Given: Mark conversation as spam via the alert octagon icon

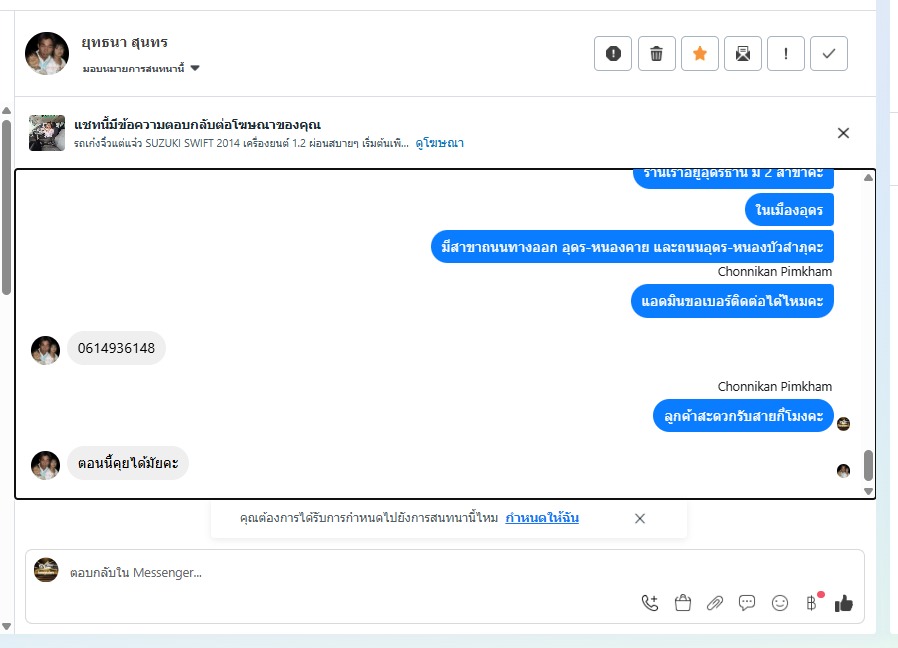Looking at the screenshot, I should coord(613,53).
